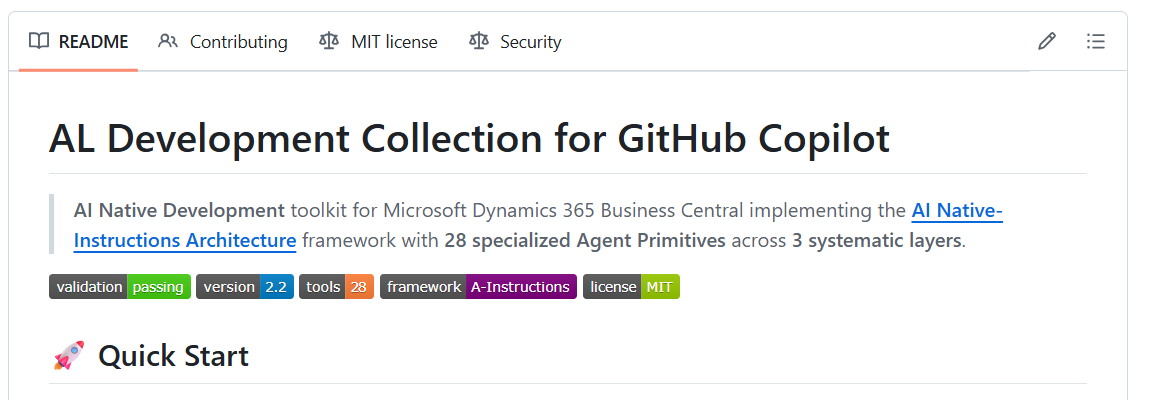Switch to the README tab label
The image size is (1149, 400).
point(94,42)
